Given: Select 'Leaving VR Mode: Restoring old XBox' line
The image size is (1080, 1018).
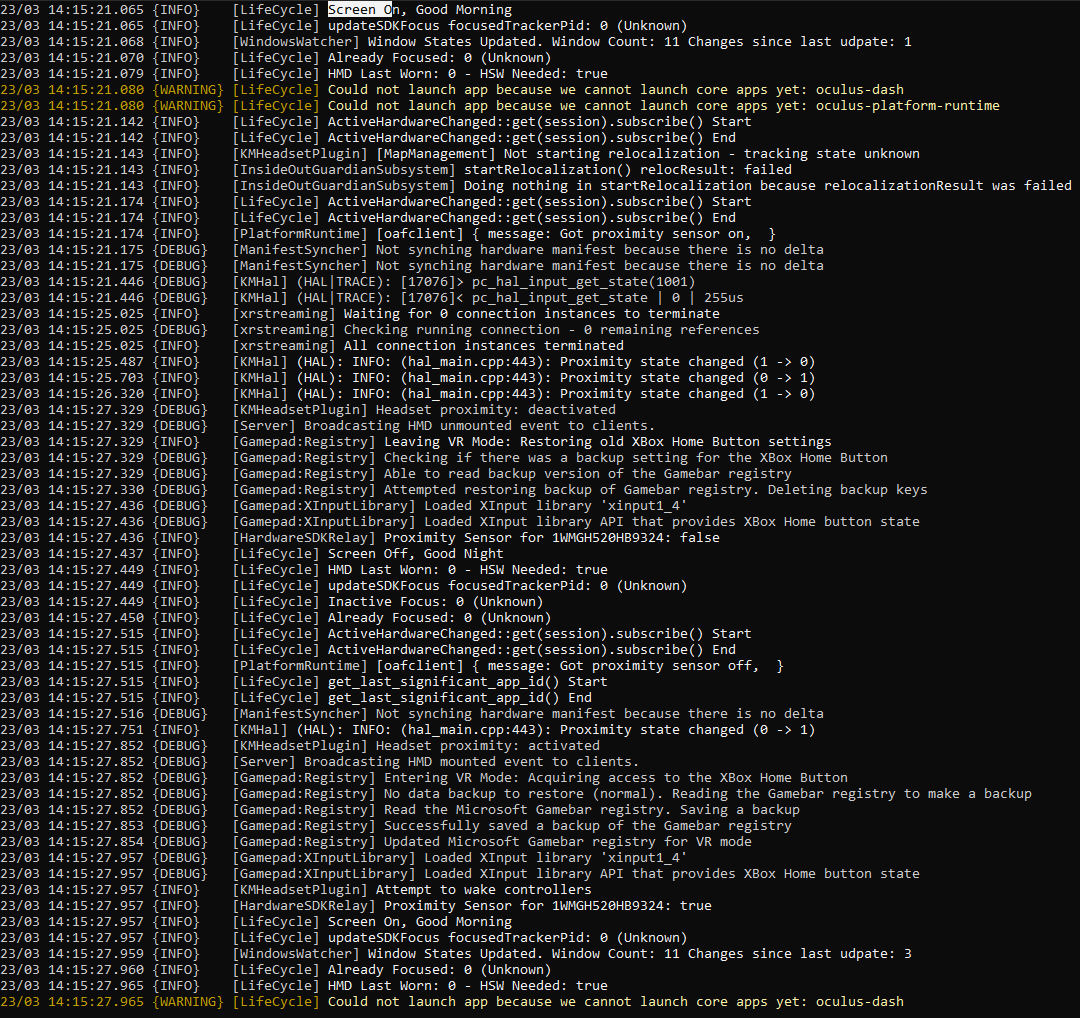Looking at the screenshot, I should click(416, 442).
